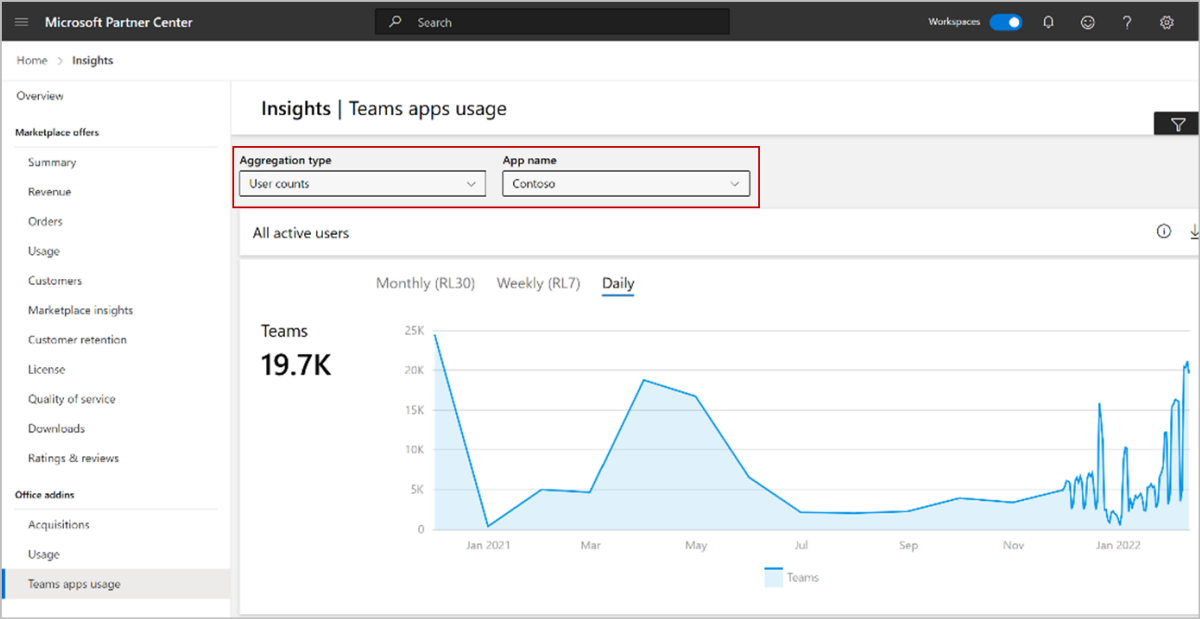Open Acquisitions under Office addins
1200x619 pixels.
pos(59,525)
